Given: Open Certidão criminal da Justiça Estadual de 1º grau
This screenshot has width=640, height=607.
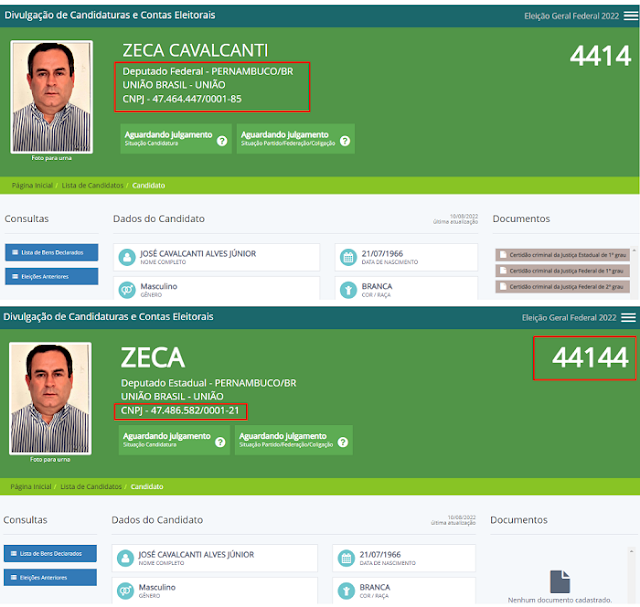Looking at the screenshot, I should [562, 255].
